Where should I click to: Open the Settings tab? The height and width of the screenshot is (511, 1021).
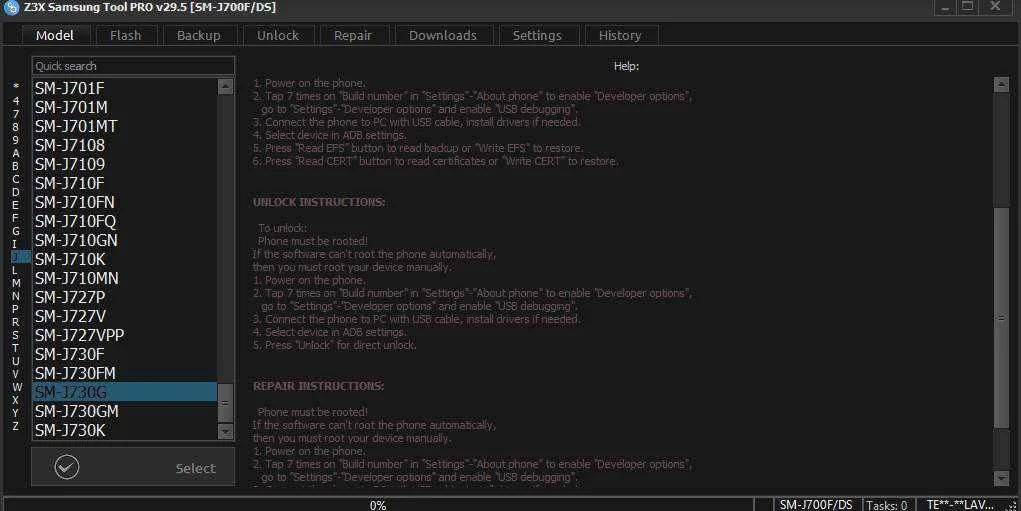[537, 35]
